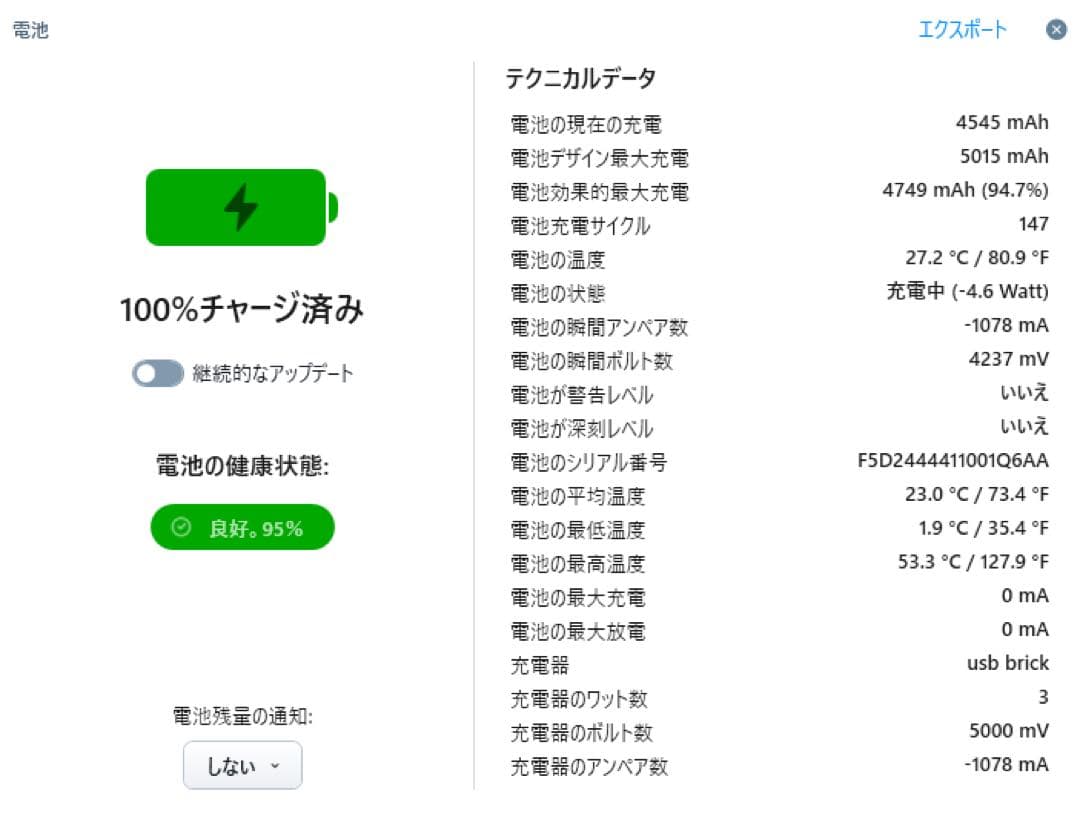Click the green 良好。95% status pill
The image size is (1080, 821).
point(242,527)
